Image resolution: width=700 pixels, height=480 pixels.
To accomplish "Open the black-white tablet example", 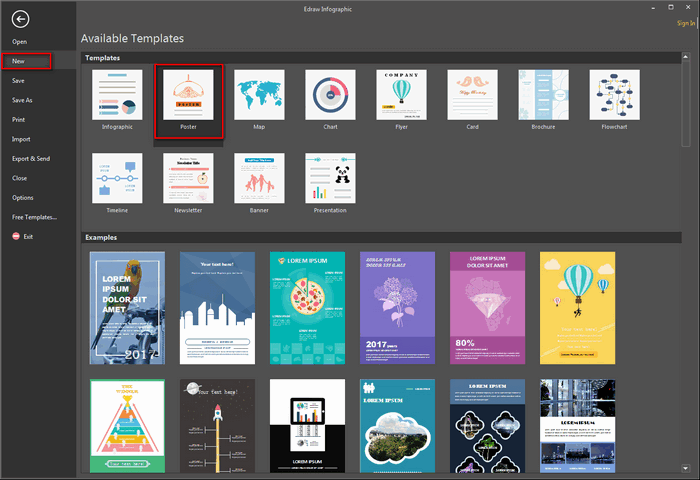I will pyautogui.click(x=307, y=426).
